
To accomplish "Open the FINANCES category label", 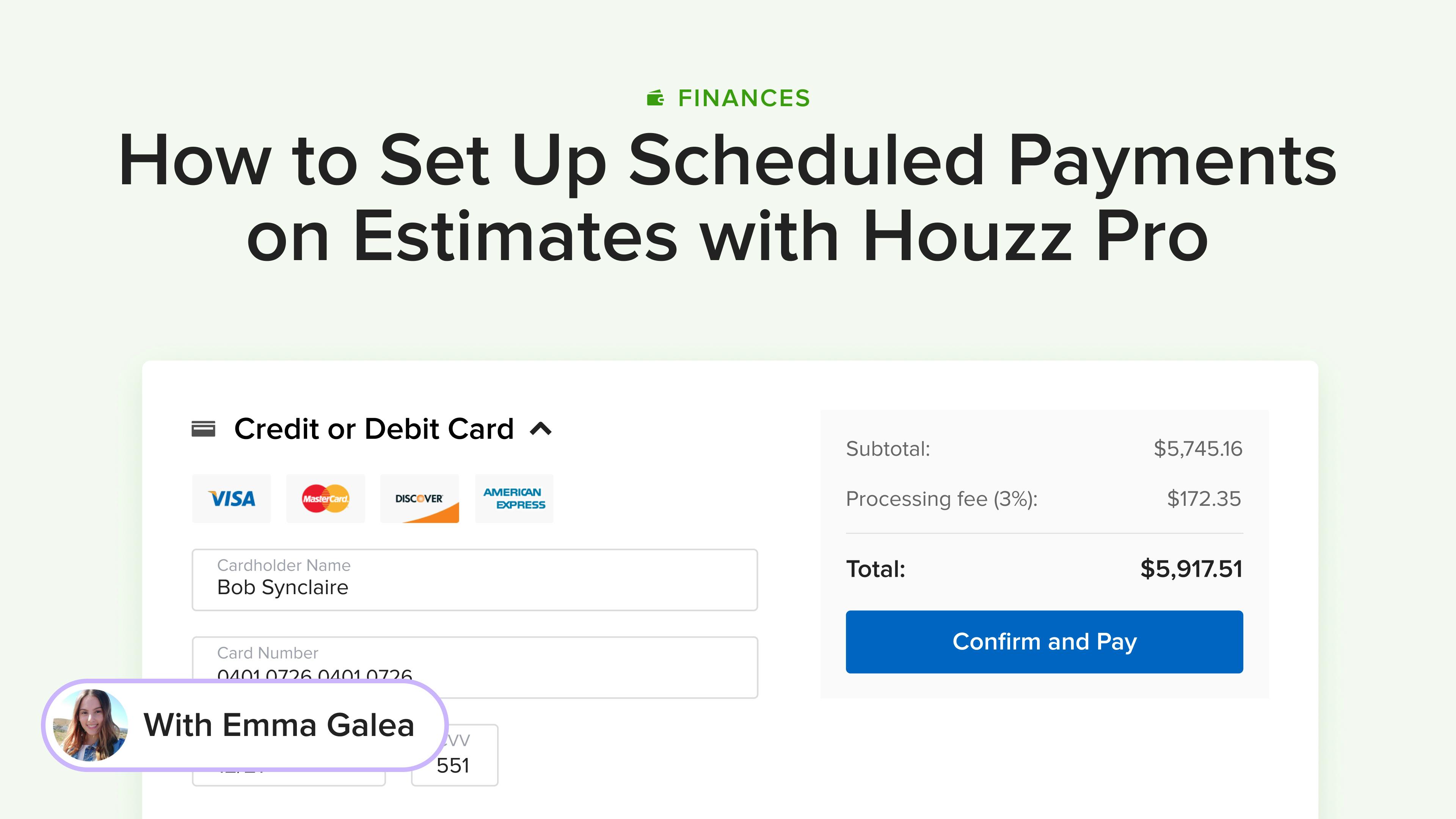I will point(744,98).
